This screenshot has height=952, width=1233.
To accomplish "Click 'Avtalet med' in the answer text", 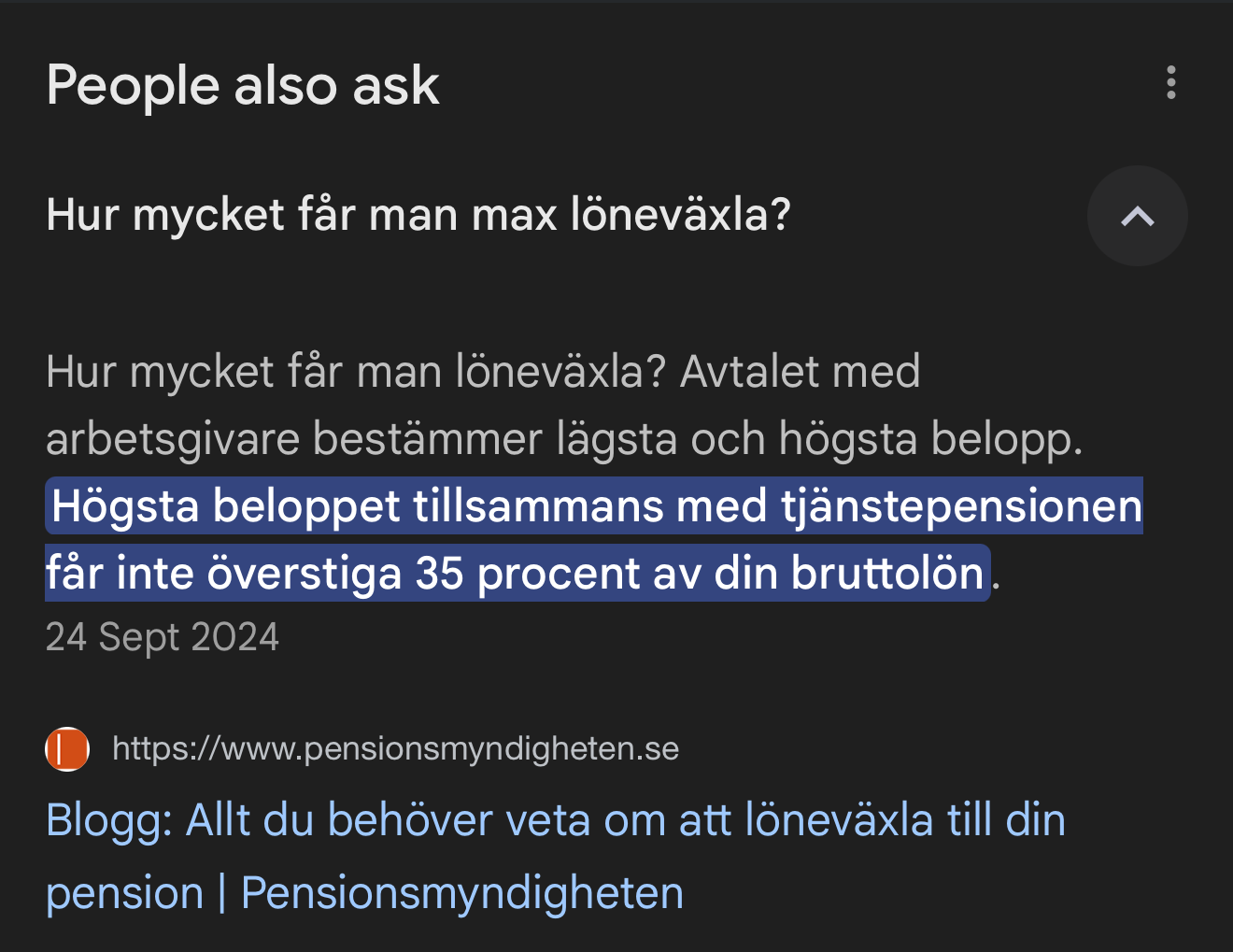I will pos(800,372).
